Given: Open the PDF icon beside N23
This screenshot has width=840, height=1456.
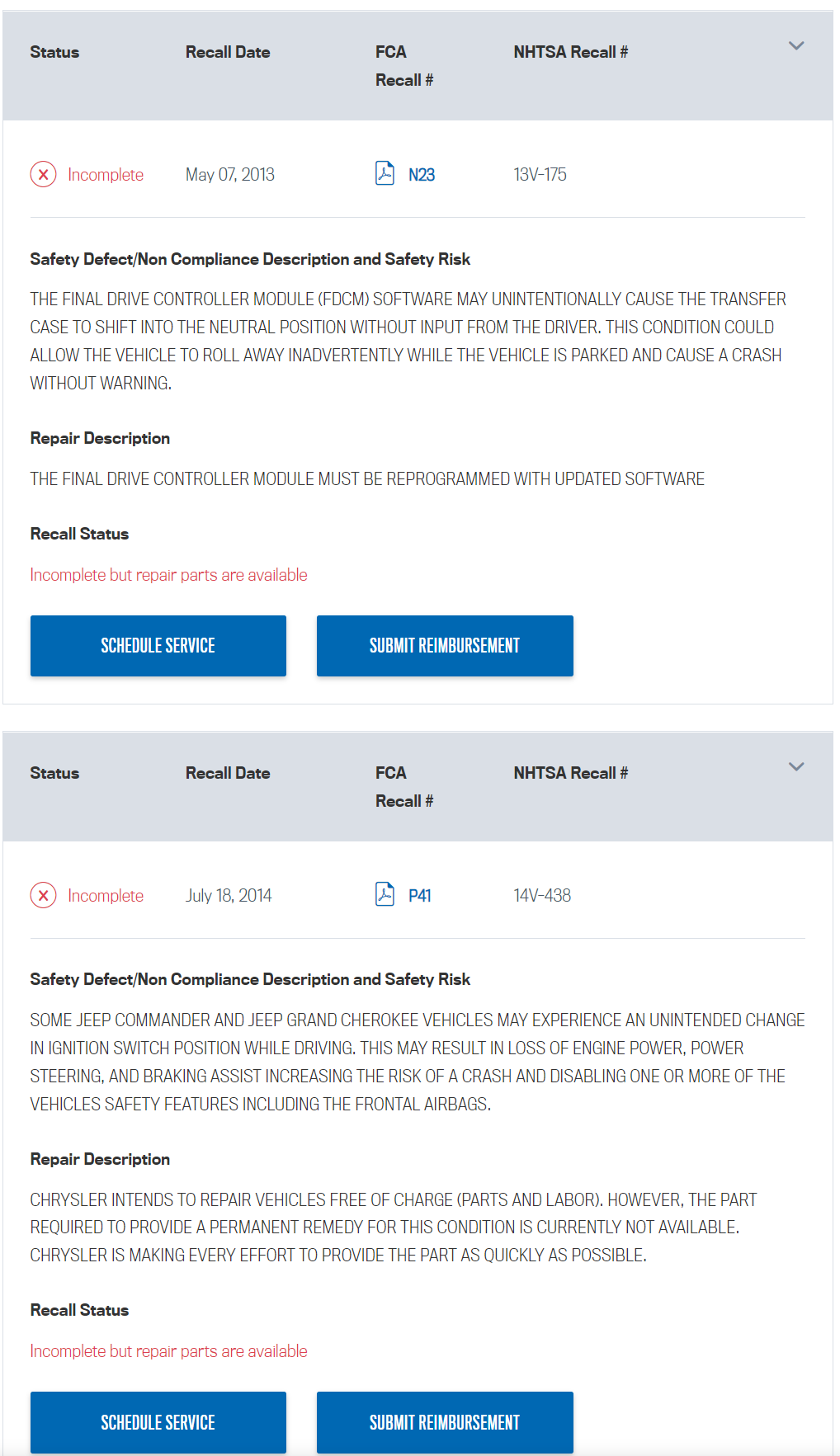Looking at the screenshot, I should point(385,173).
